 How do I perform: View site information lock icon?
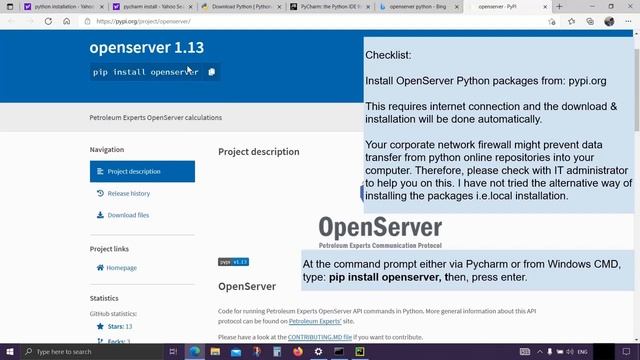click(87, 21)
